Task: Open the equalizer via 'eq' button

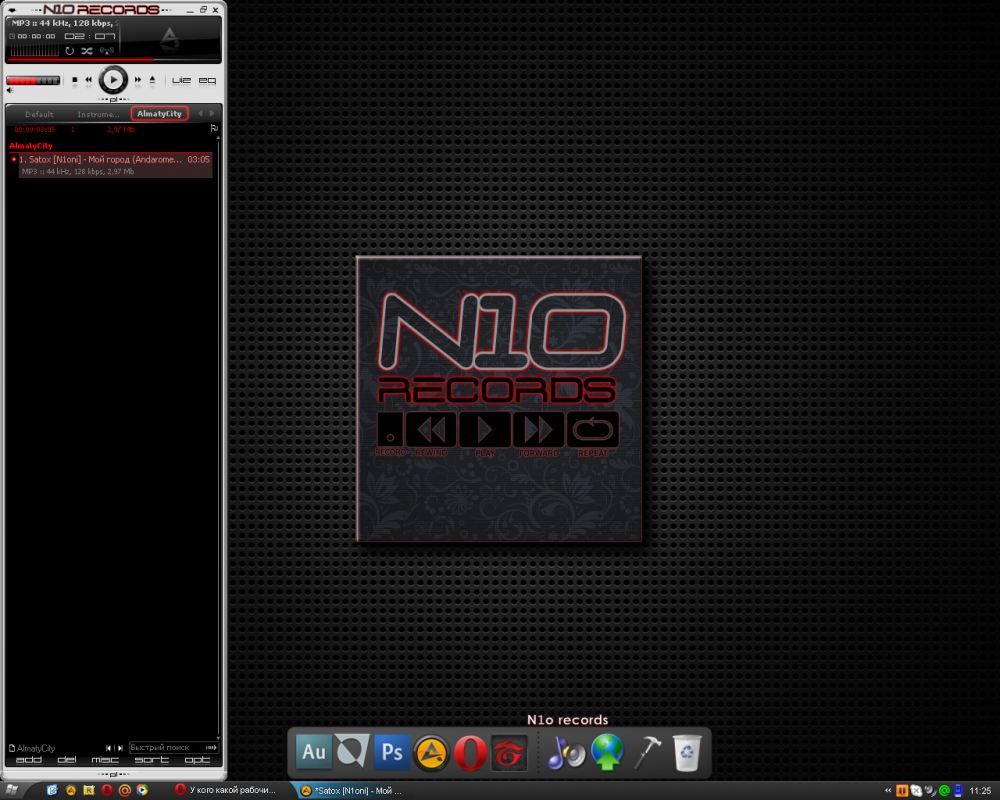Action: (x=207, y=80)
